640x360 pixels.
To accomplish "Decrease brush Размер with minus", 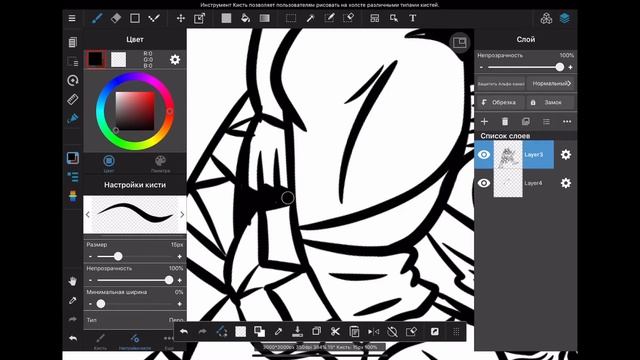I will tap(90, 256).
